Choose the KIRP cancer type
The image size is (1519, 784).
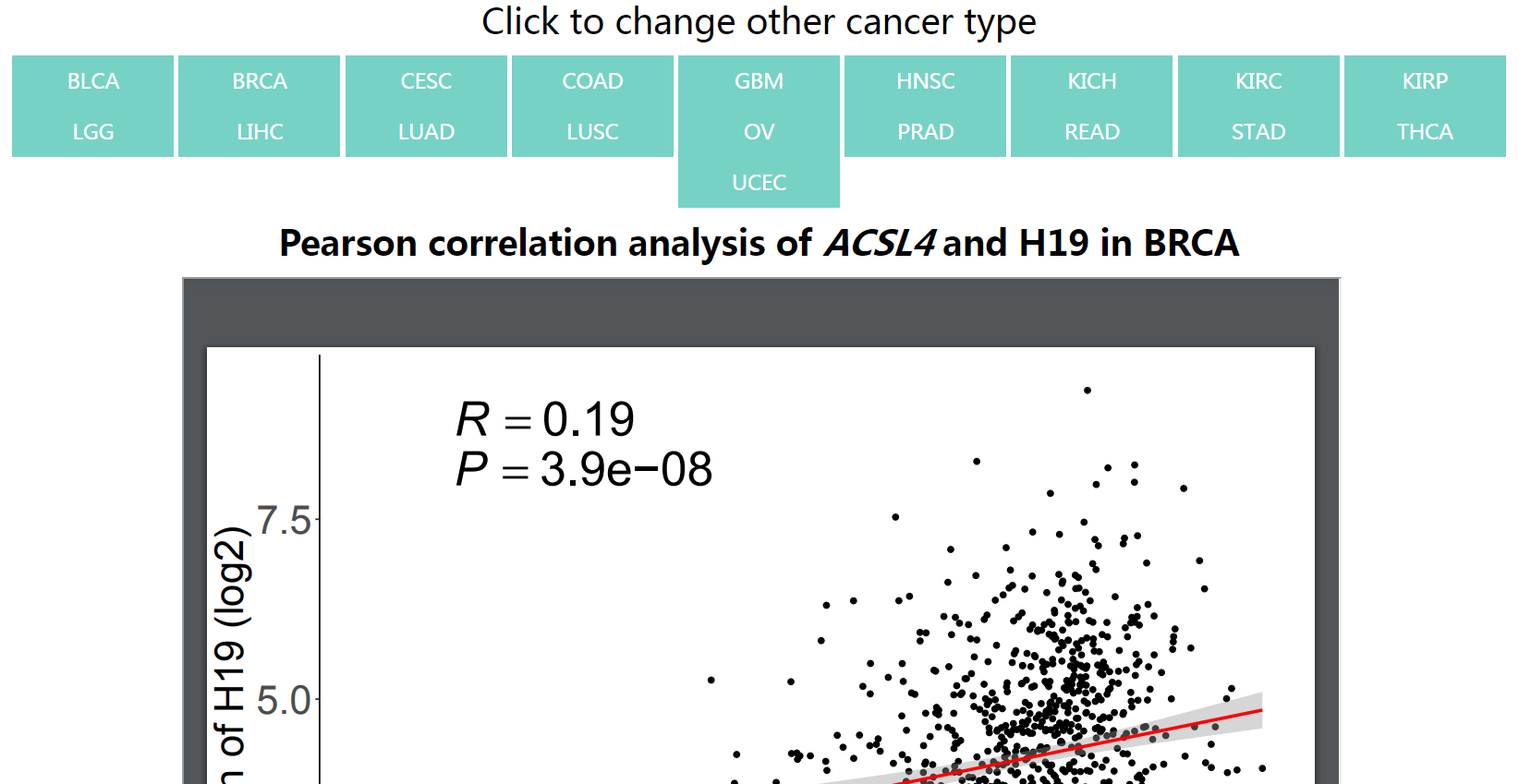coord(1425,81)
